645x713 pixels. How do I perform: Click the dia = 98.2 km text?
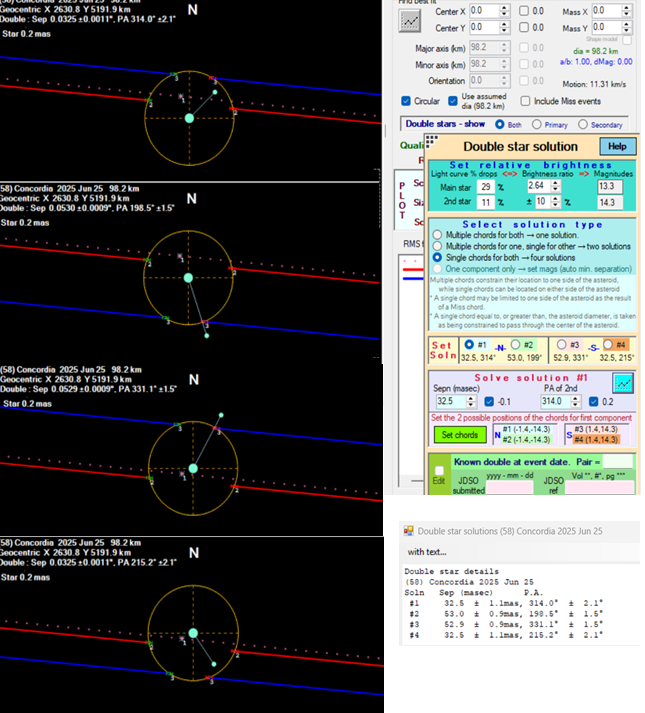[595, 51]
